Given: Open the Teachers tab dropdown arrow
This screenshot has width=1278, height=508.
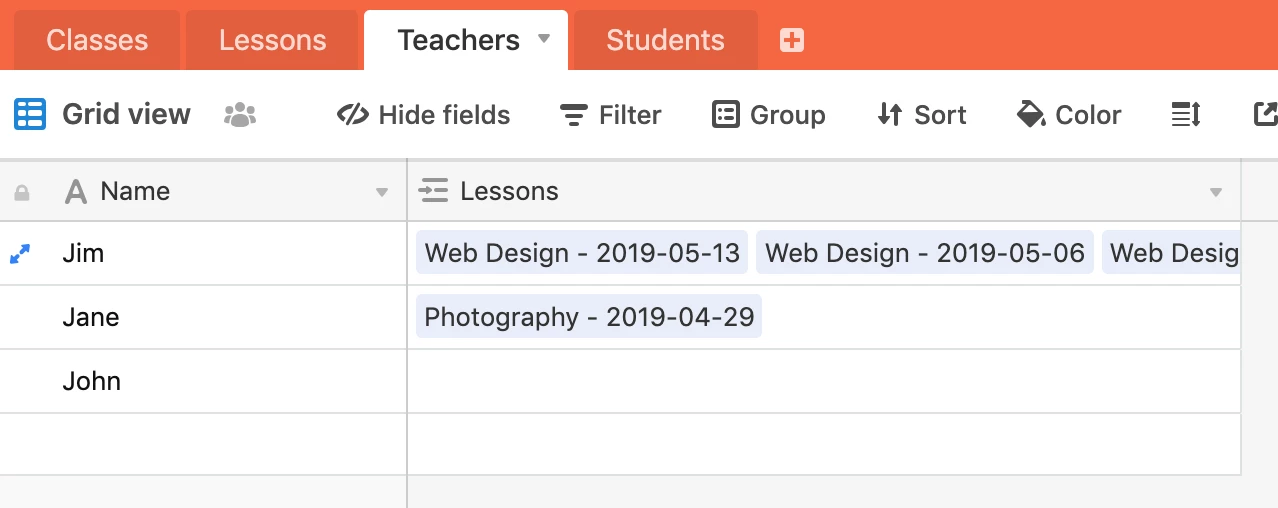Looking at the screenshot, I should pyautogui.click(x=544, y=39).
